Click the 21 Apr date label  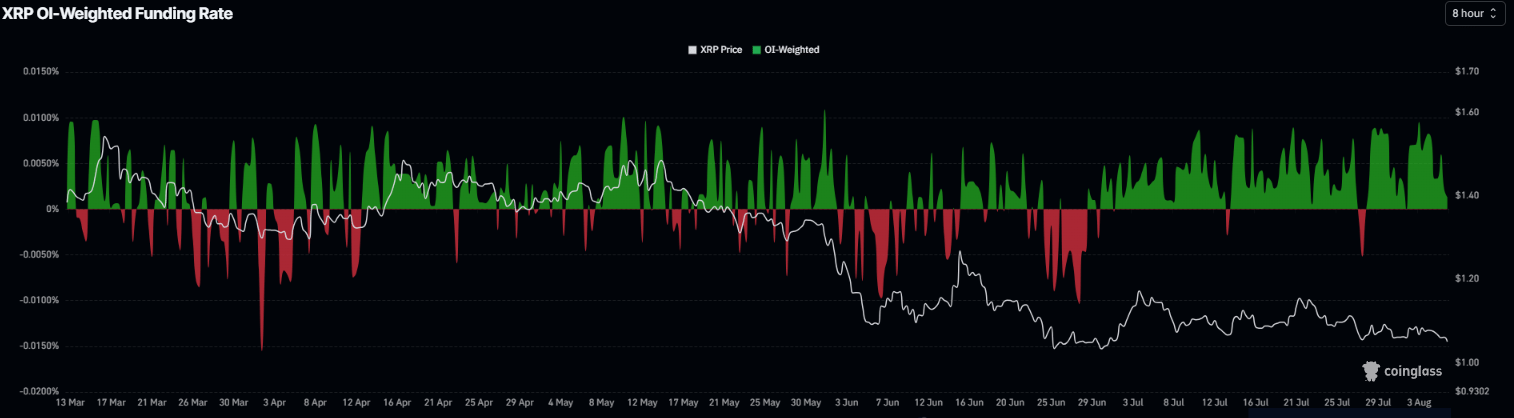[437, 403]
